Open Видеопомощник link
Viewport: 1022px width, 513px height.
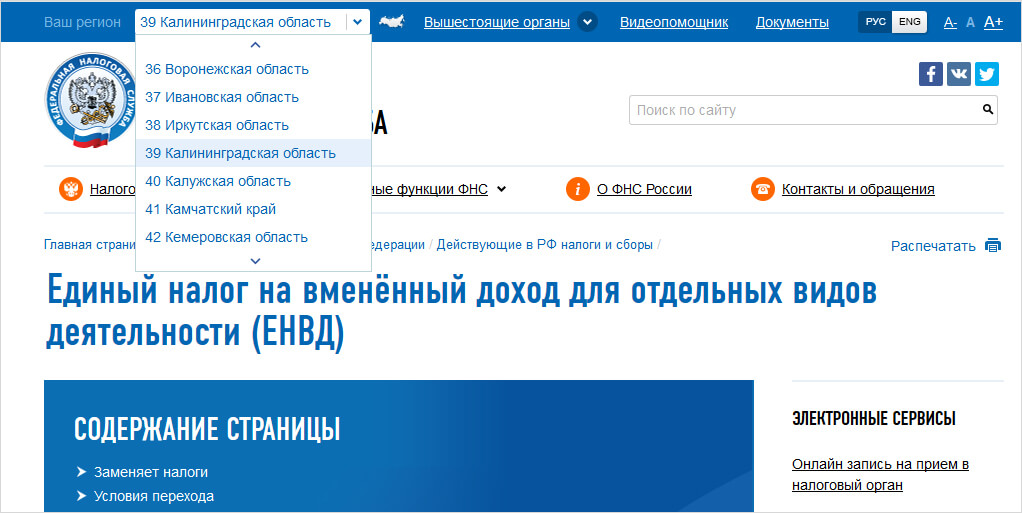point(674,22)
